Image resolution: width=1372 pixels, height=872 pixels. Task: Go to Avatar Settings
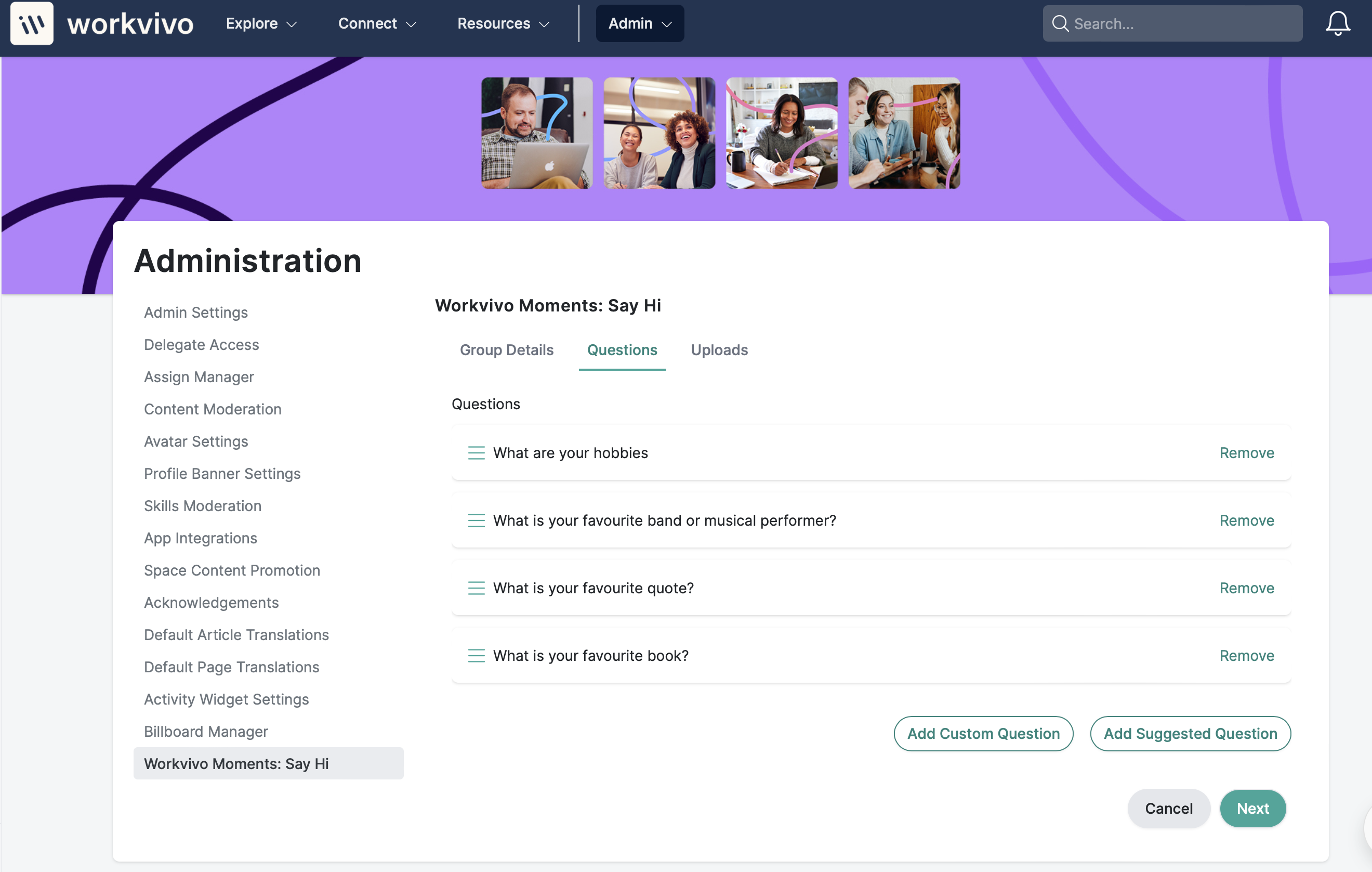[196, 441]
